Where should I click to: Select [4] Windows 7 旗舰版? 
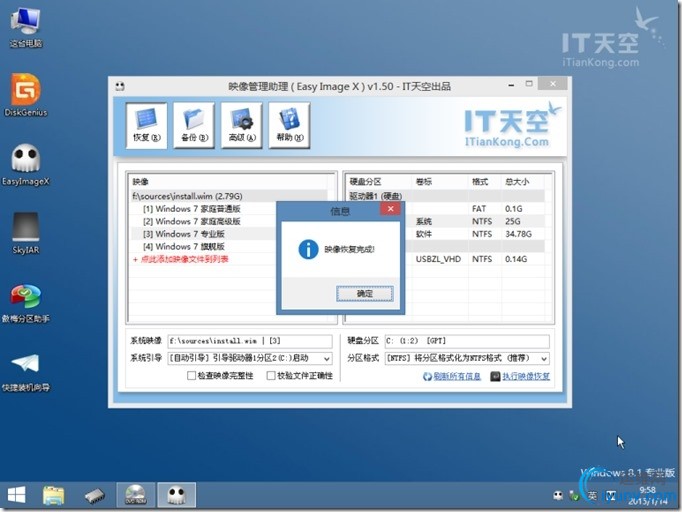pyautogui.click(x=184, y=247)
